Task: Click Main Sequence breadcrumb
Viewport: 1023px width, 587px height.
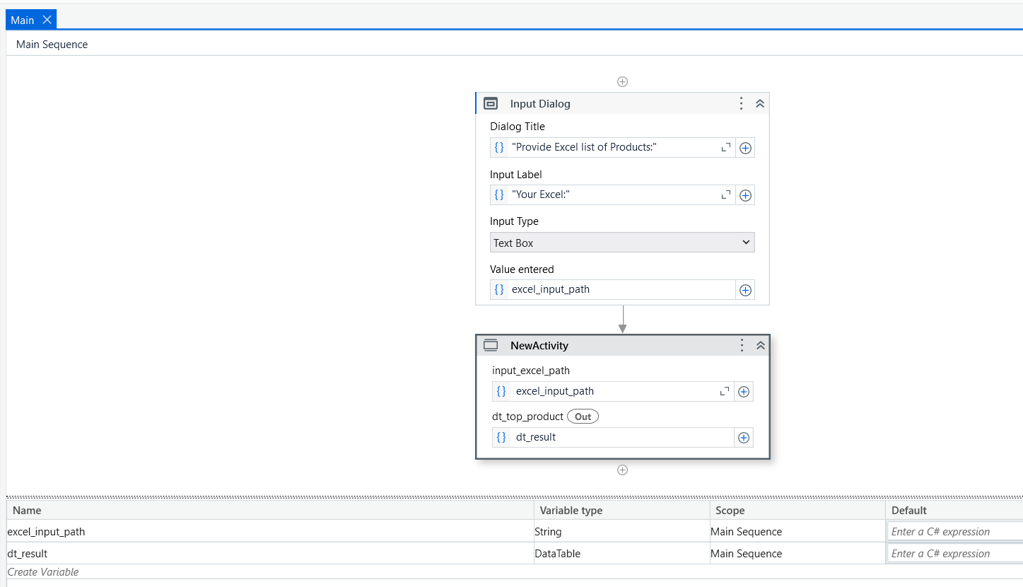Action: pos(52,44)
